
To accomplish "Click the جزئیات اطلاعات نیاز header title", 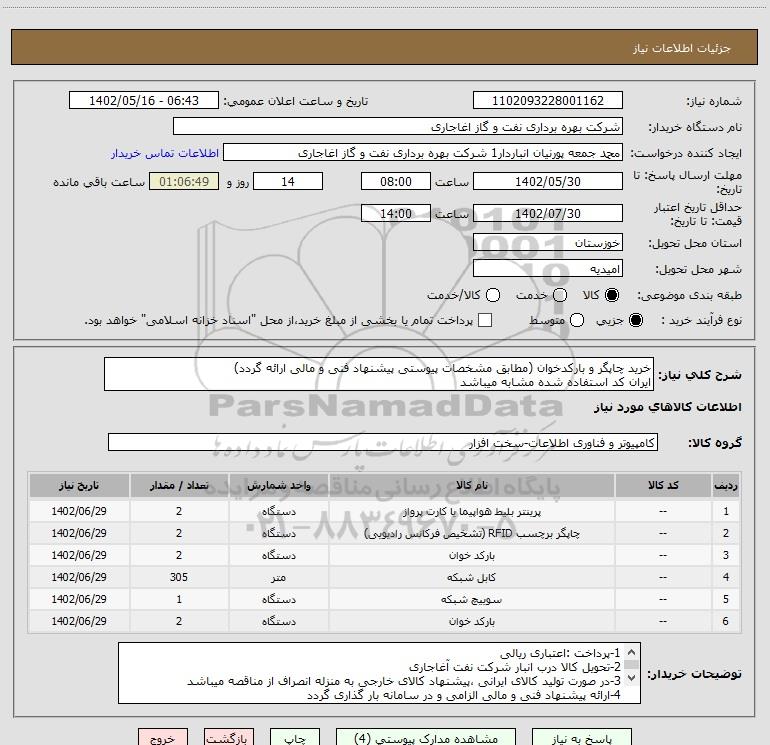I will 681,48.
